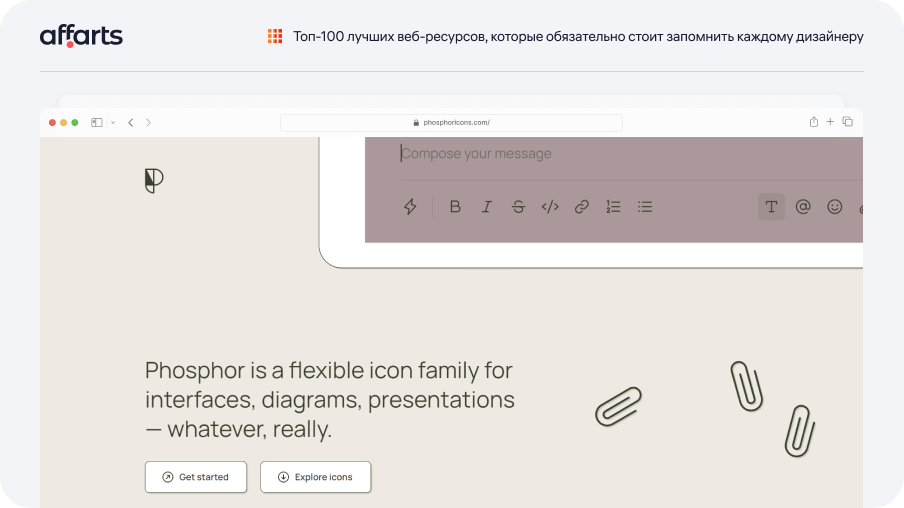The width and height of the screenshot is (904, 508).
Task: Click the upright middle paperclip illustration
Action: point(747,386)
